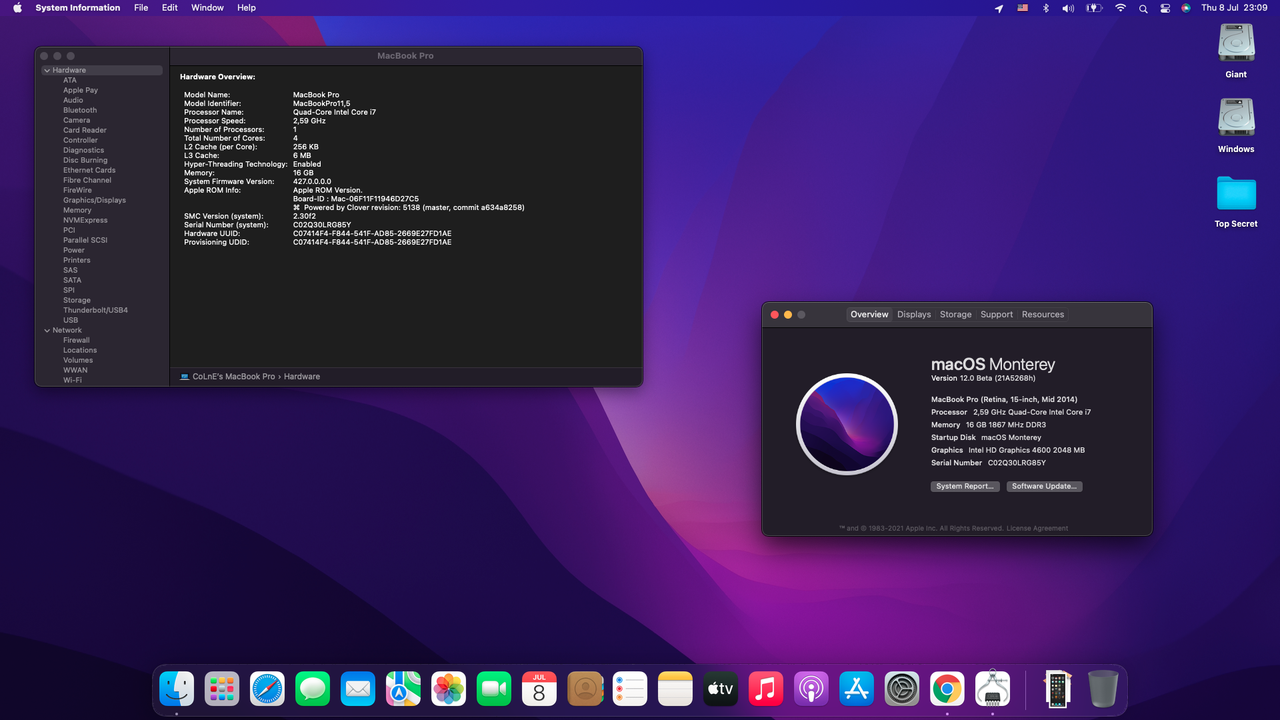Launch Maps from the dock

403,688
